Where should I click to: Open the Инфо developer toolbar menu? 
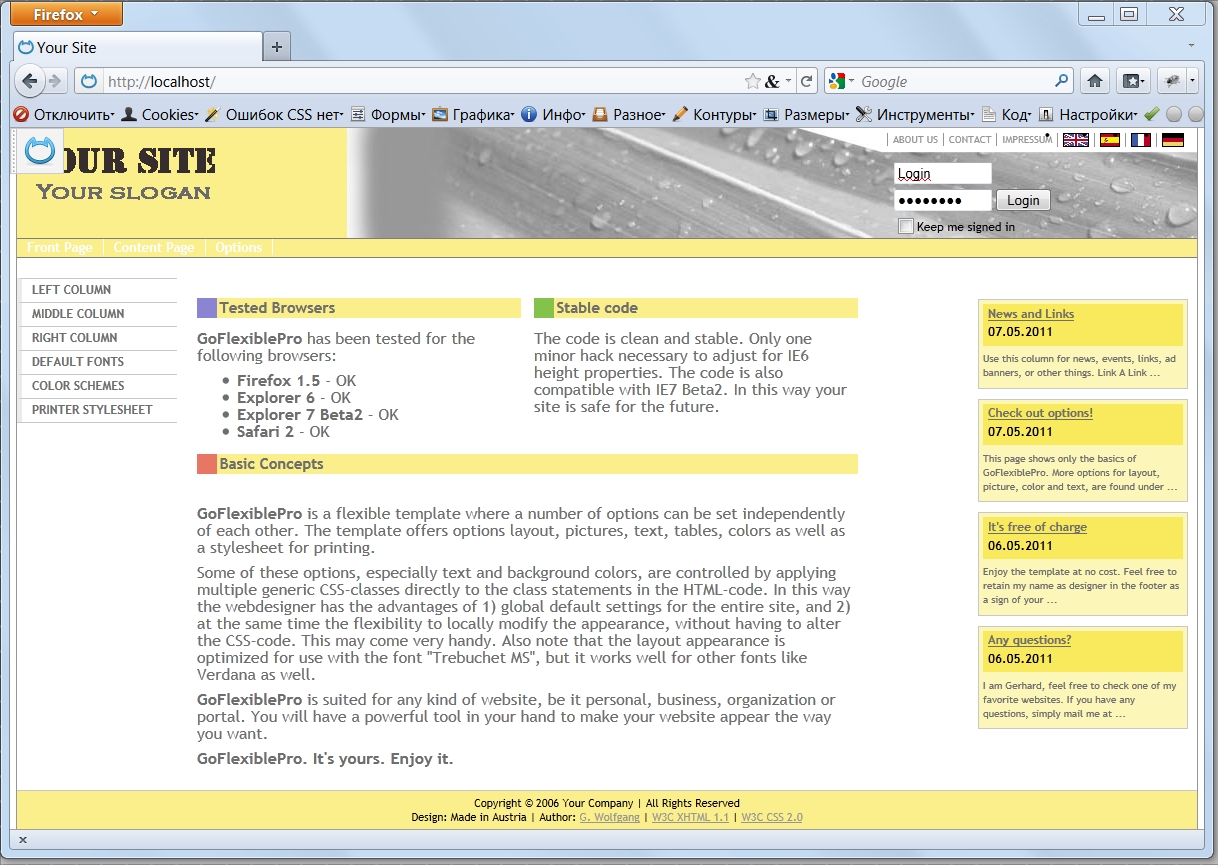point(553,114)
